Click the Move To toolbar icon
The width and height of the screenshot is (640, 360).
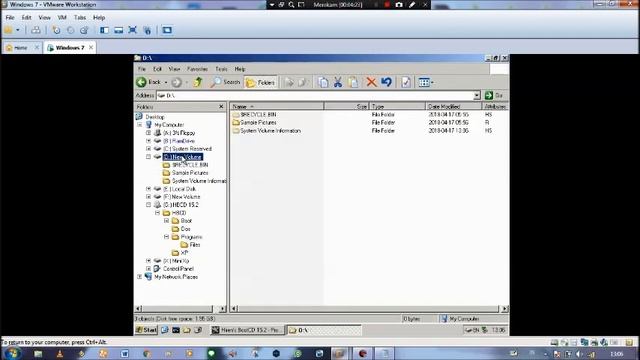click(x=289, y=82)
